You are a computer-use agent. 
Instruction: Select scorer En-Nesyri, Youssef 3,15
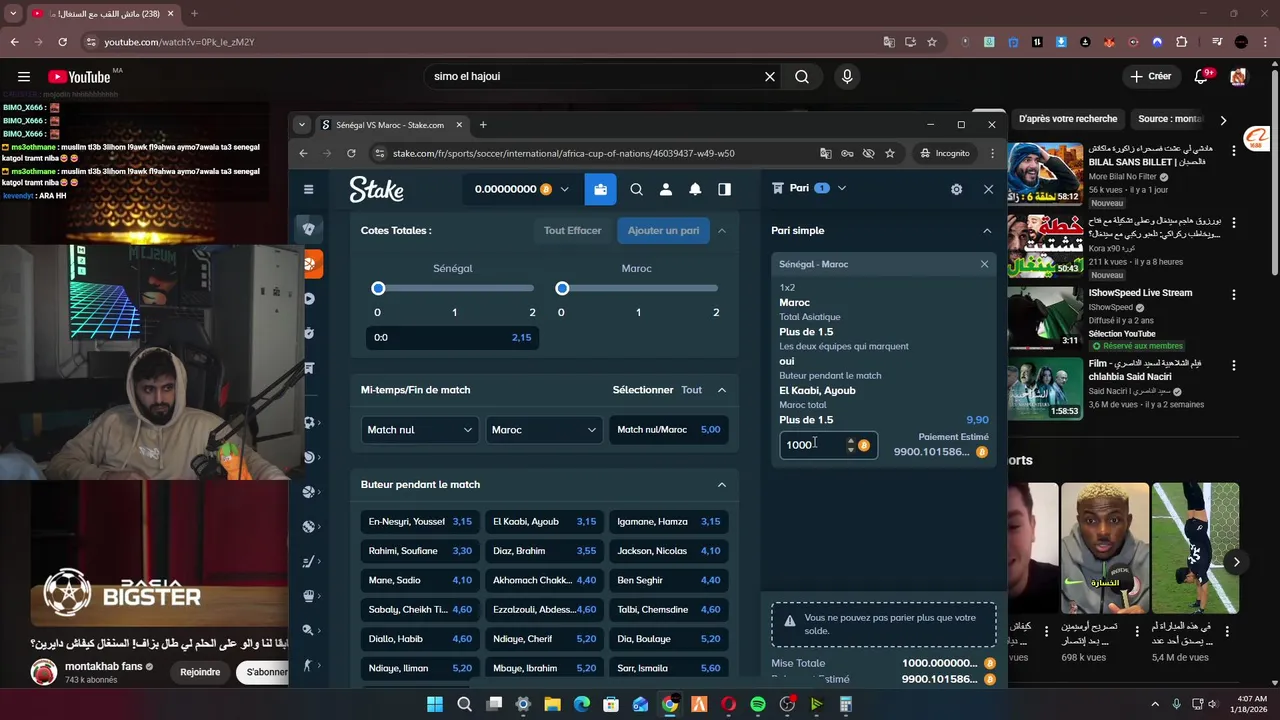tap(420, 522)
